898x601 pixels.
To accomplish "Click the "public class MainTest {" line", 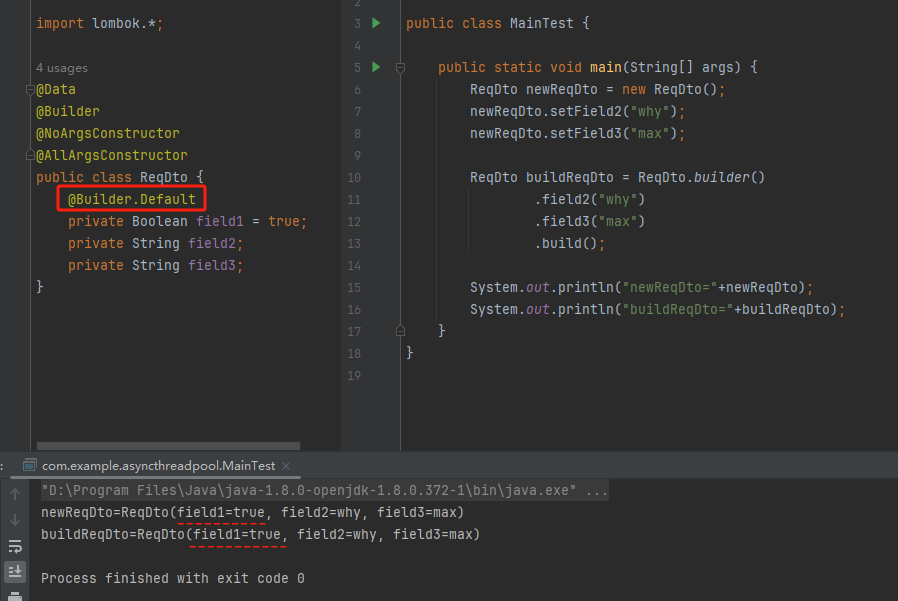I will 498,23.
